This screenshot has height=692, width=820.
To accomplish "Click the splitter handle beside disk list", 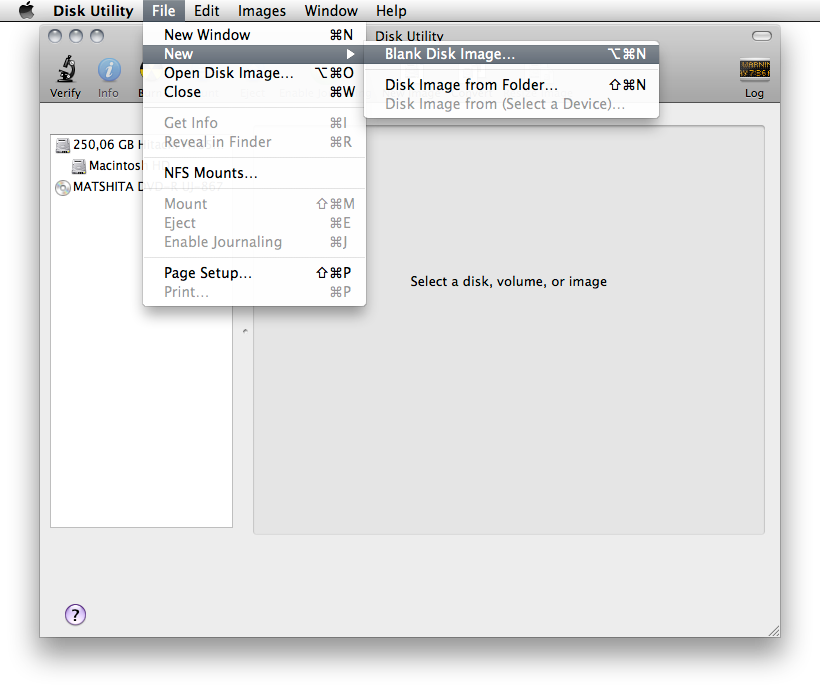I will point(245,331).
